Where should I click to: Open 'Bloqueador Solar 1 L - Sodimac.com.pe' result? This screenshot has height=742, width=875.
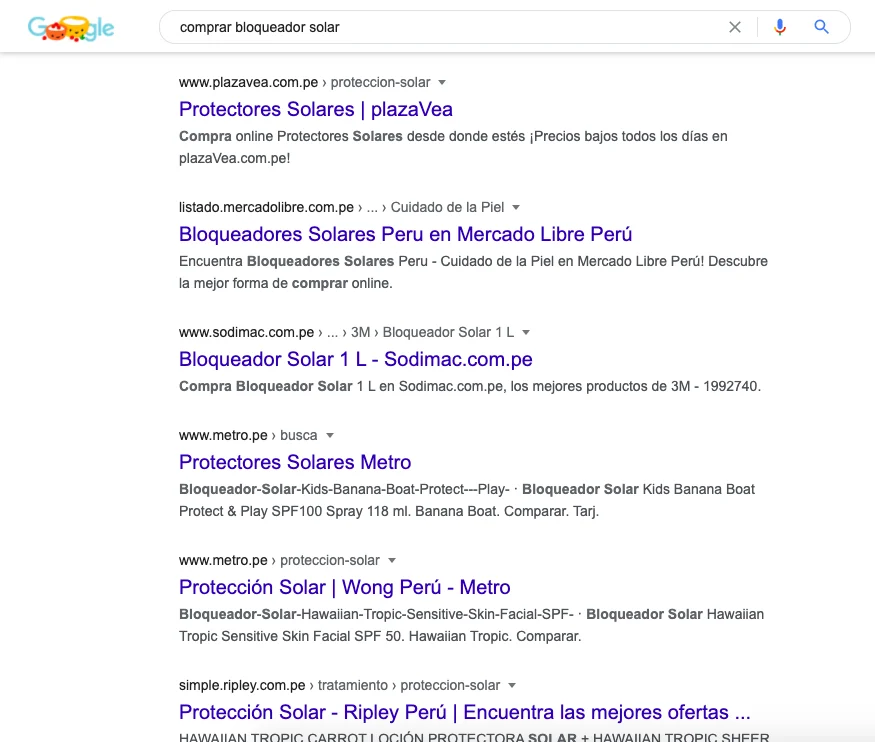pyautogui.click(x=355, y=359)
